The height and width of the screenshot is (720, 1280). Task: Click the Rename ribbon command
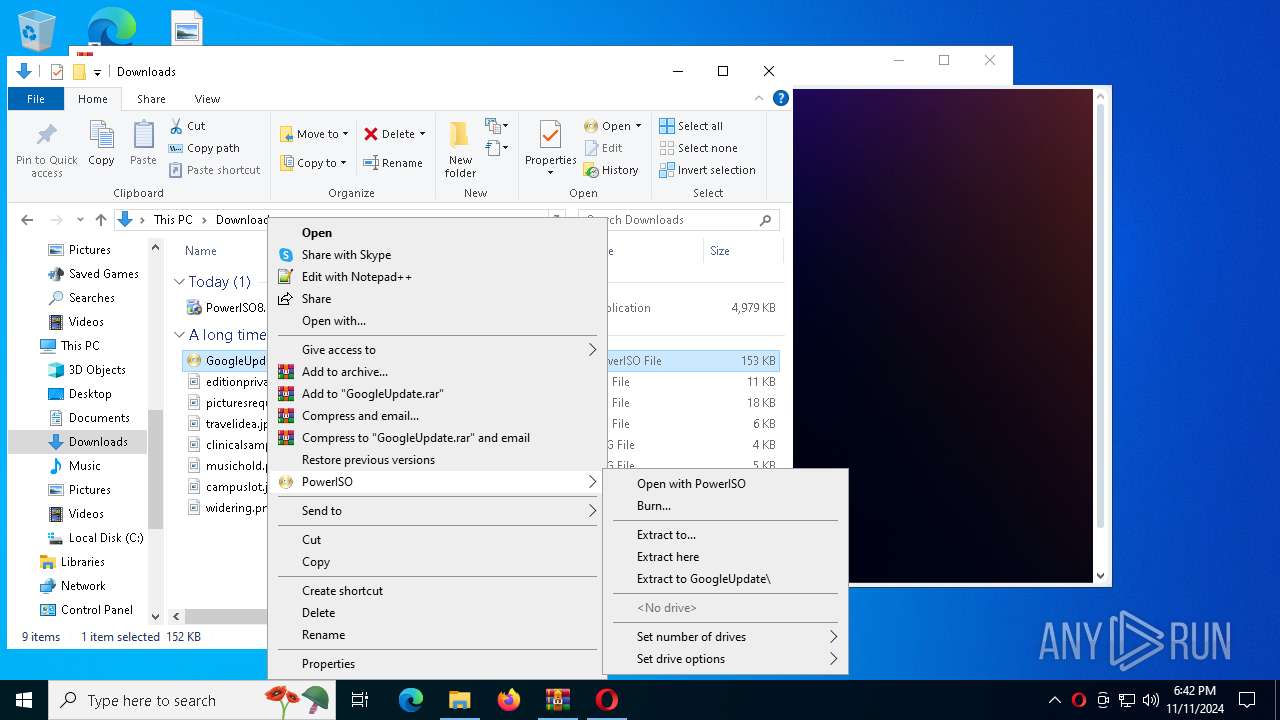[393, 163]
